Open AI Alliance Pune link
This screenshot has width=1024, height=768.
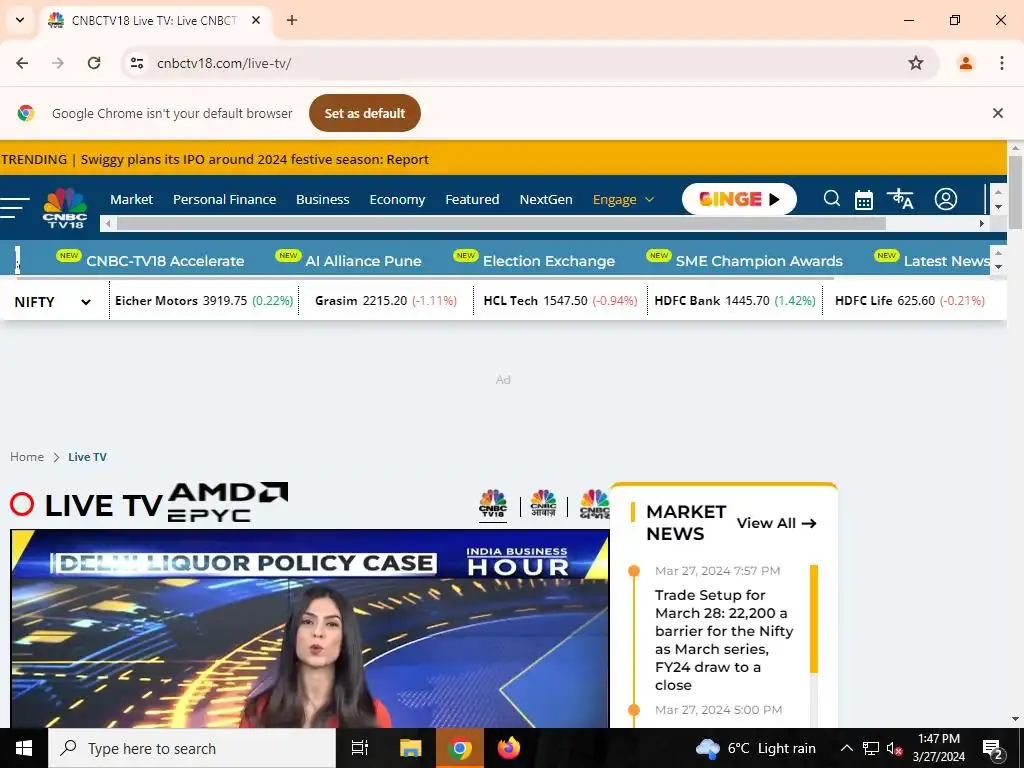tap(363, 261)
